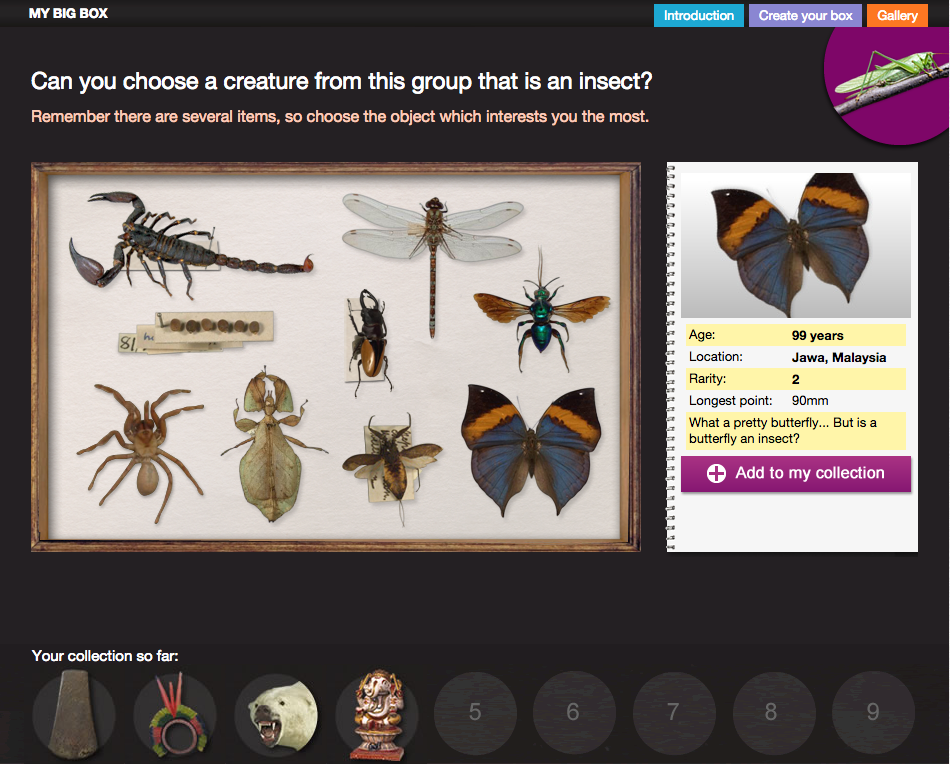Switch to Create your box tab
The image size is (950, 764).
point(805,15)
